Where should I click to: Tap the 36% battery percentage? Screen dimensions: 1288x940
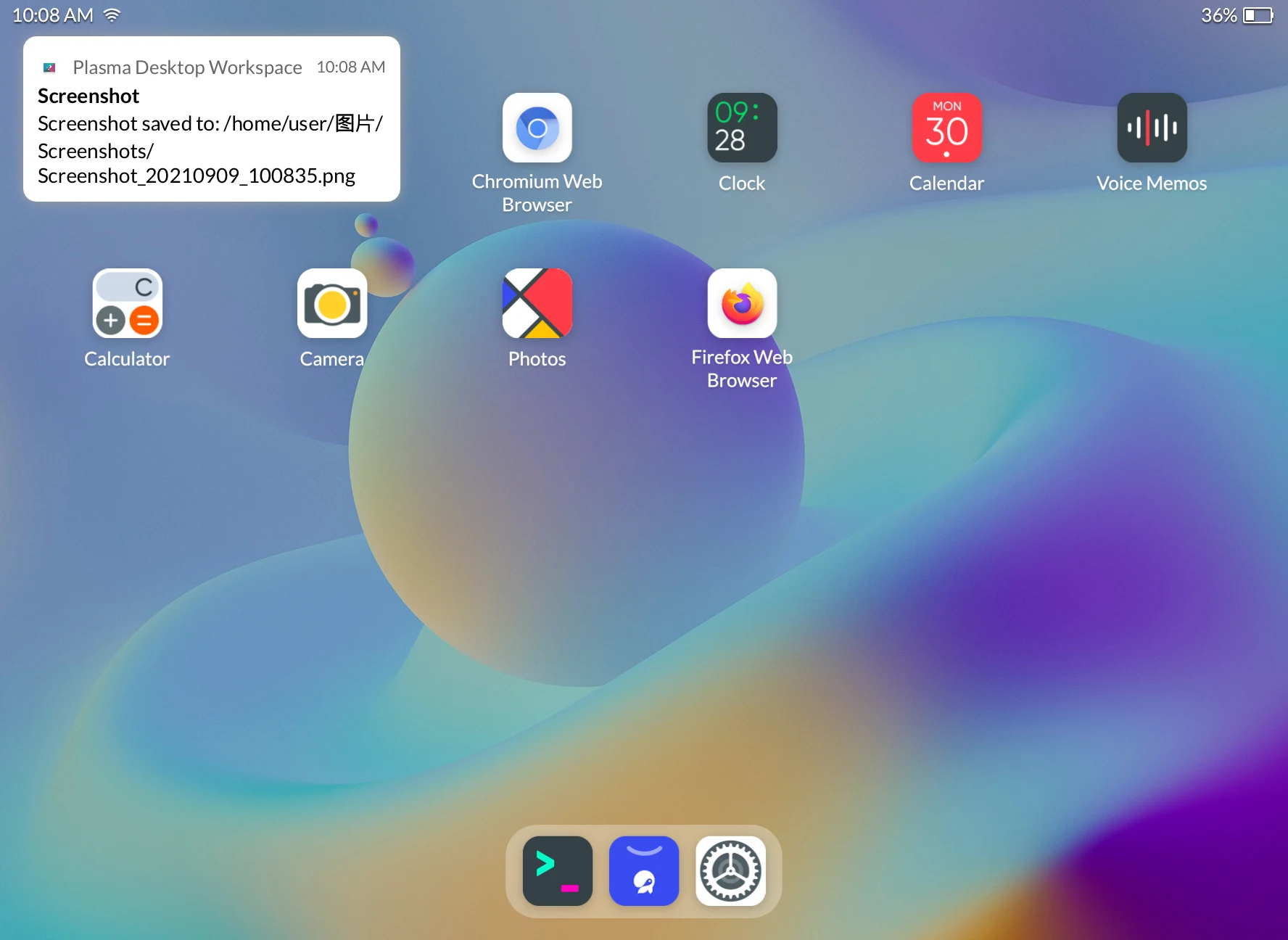pos(1219,15)
